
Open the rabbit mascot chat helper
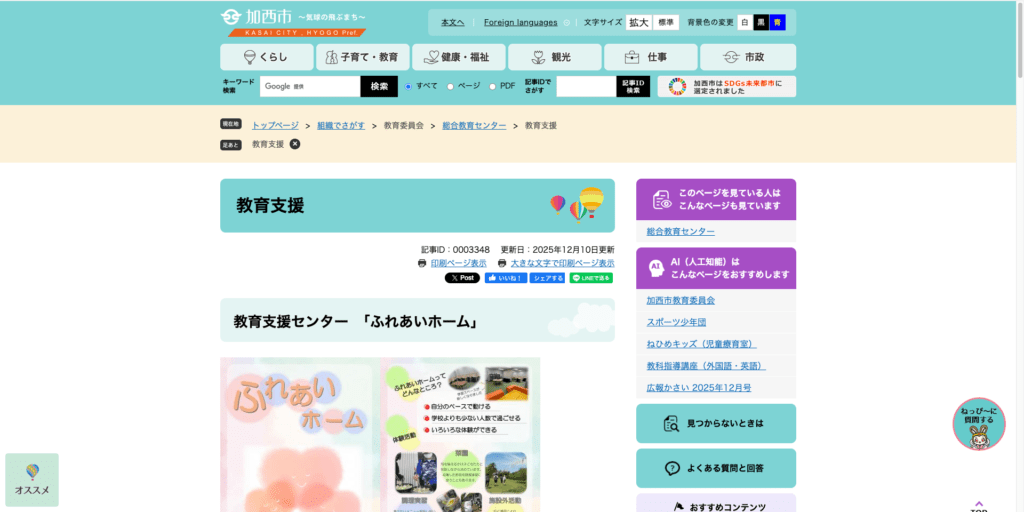978,424
